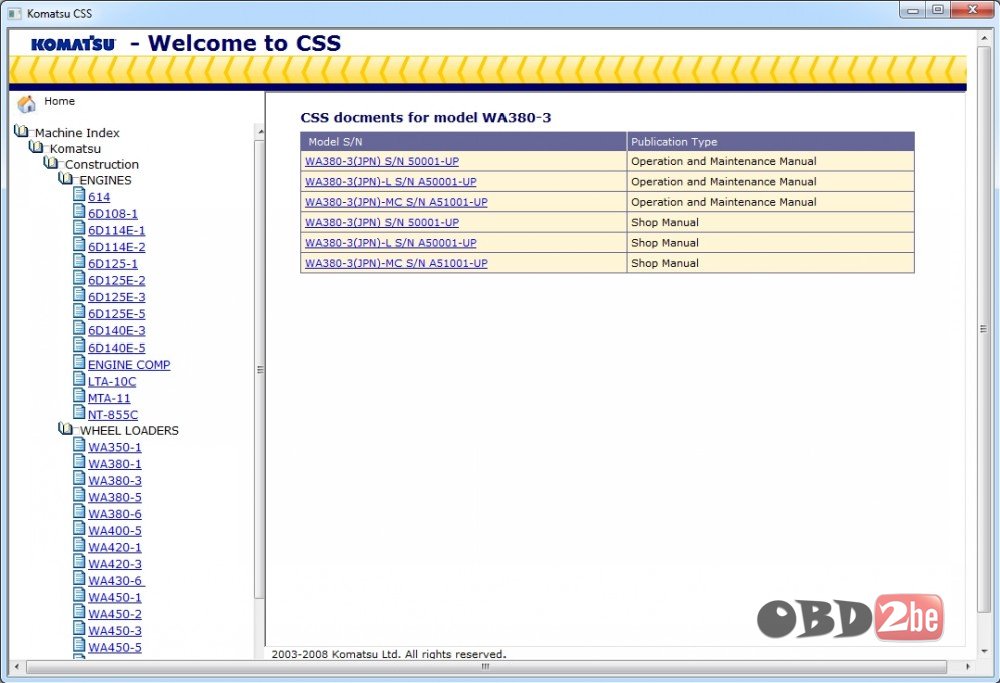Viewport: 1000px width, 683px height.
Task: Click the window's vertical scrollbar down arrow
Action: 983,651
